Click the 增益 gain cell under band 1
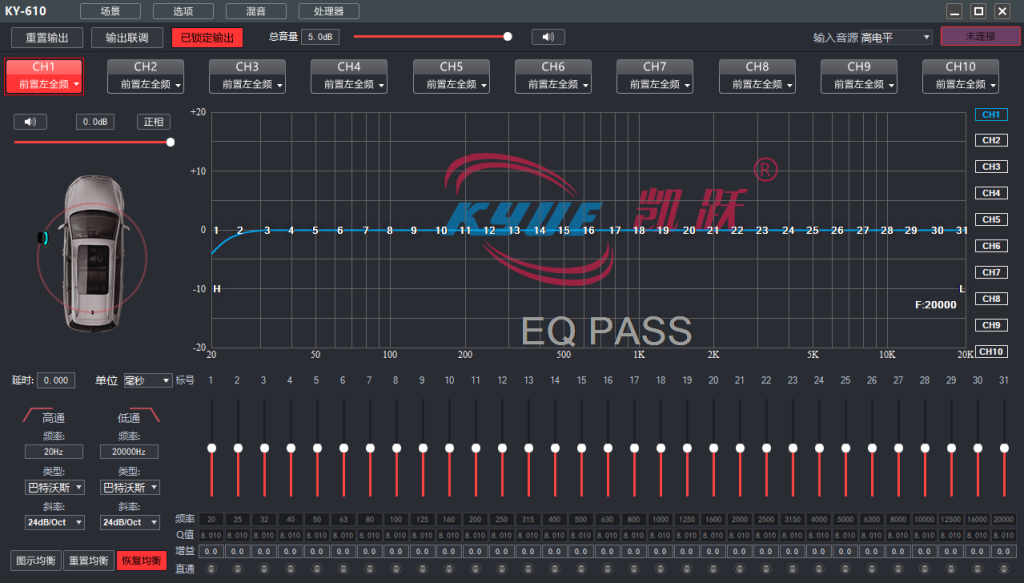Screen dimensions: 1024x583 pos(211,552)
